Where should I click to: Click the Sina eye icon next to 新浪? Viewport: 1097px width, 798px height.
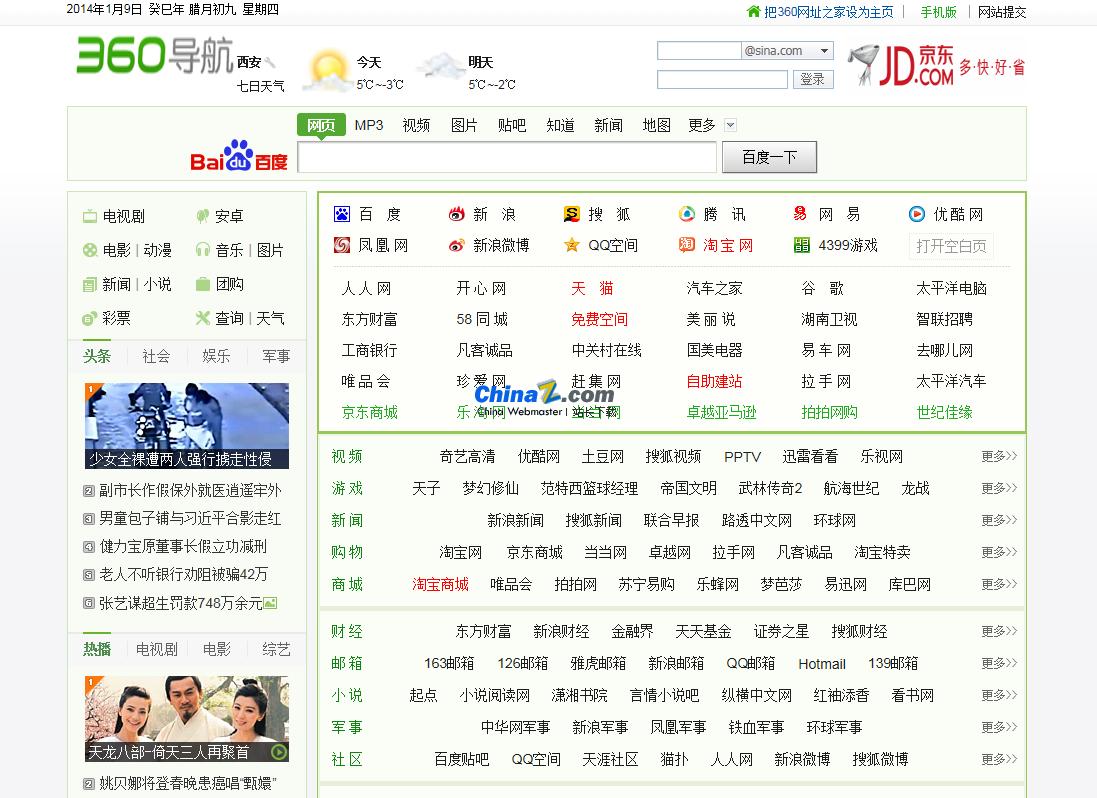[456, 214]
